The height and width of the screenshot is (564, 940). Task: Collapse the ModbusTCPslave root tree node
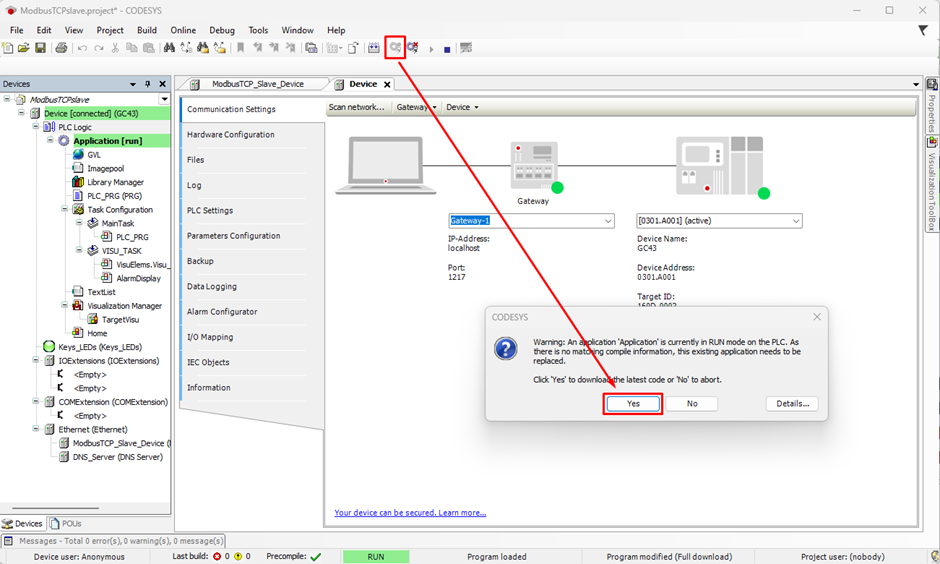tap(7, 99)
